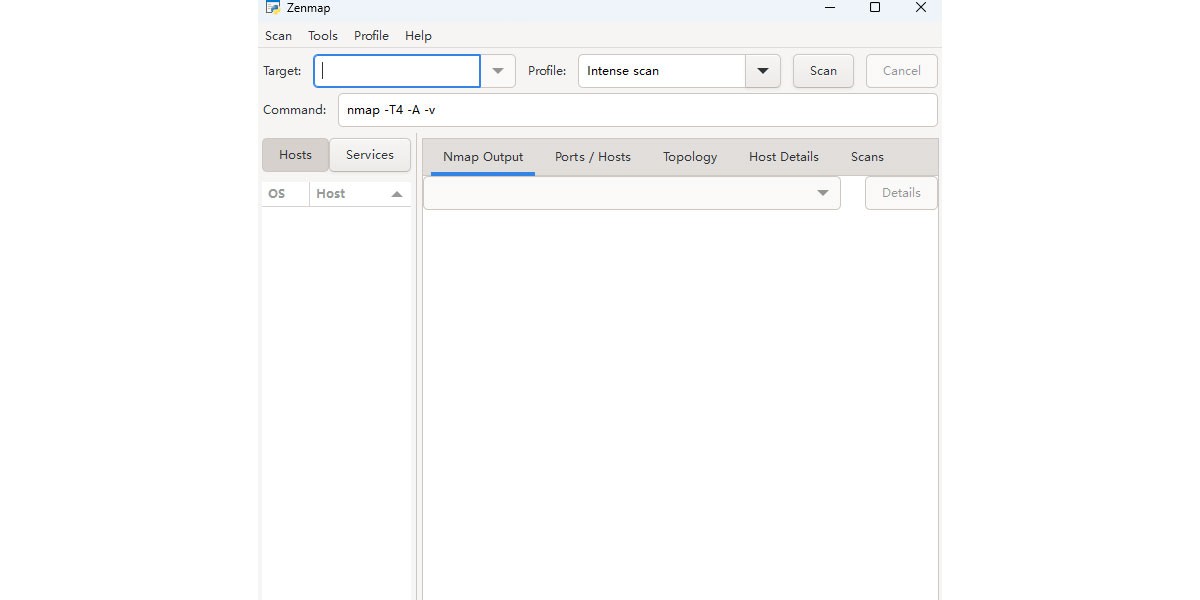1200x600 pixels.
Task: Focus the Target input field
Action: pos(397,71)
